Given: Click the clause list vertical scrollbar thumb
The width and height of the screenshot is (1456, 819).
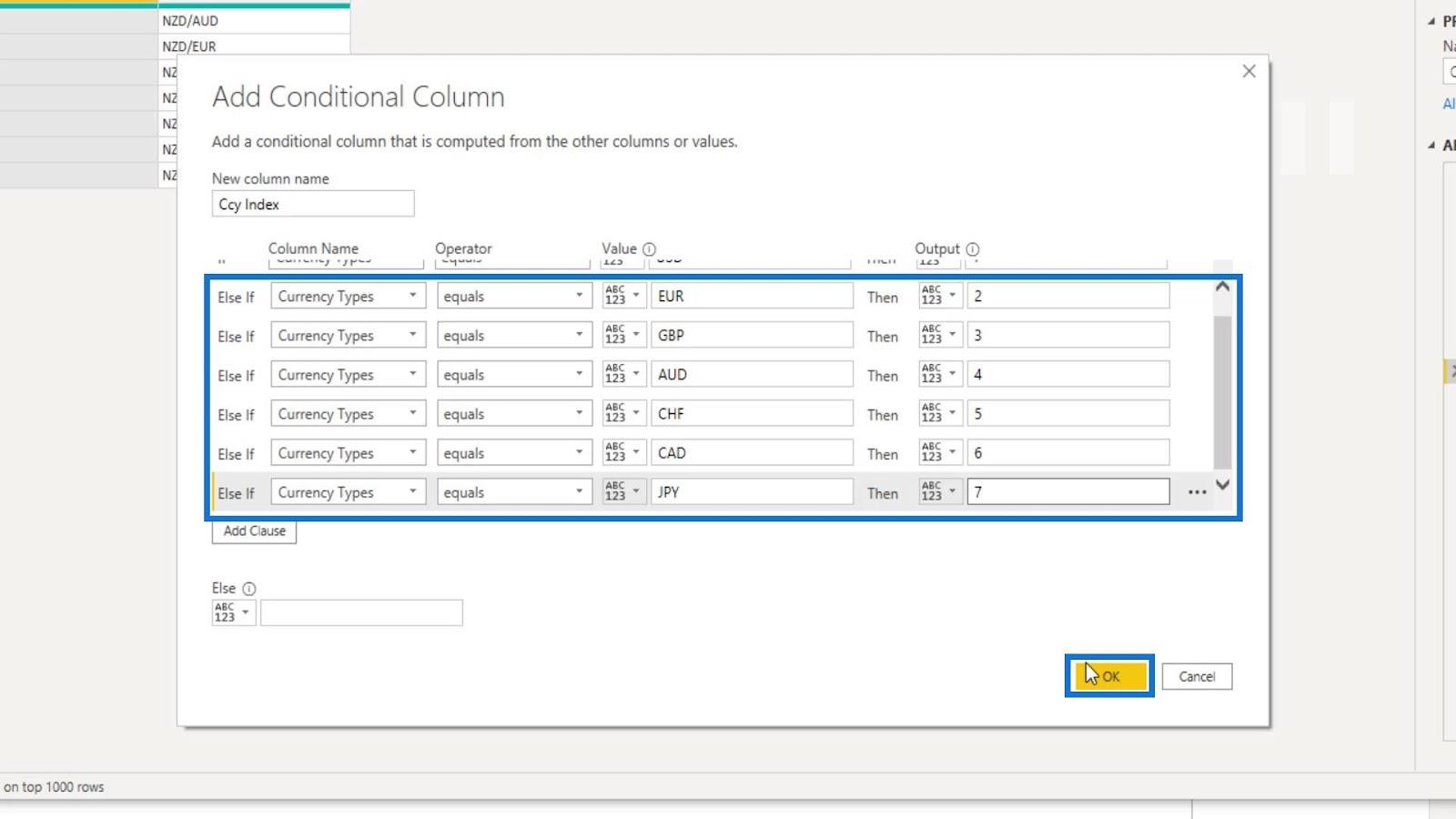Looking at the screenshot, I should (1222, 393).
